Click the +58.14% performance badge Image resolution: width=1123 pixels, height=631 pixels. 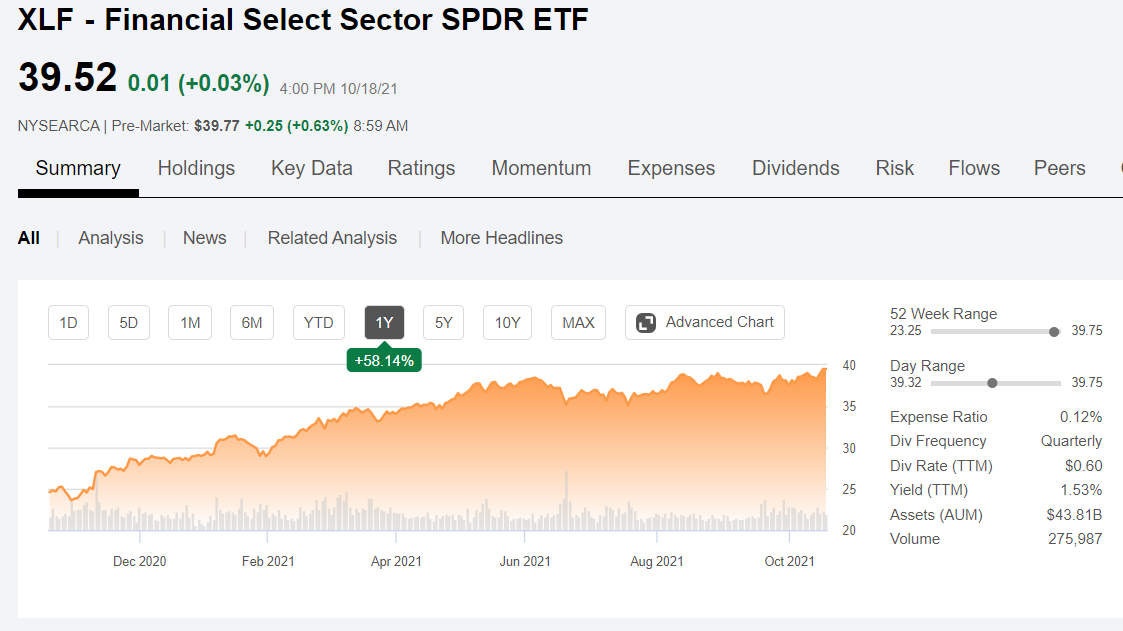385,360
